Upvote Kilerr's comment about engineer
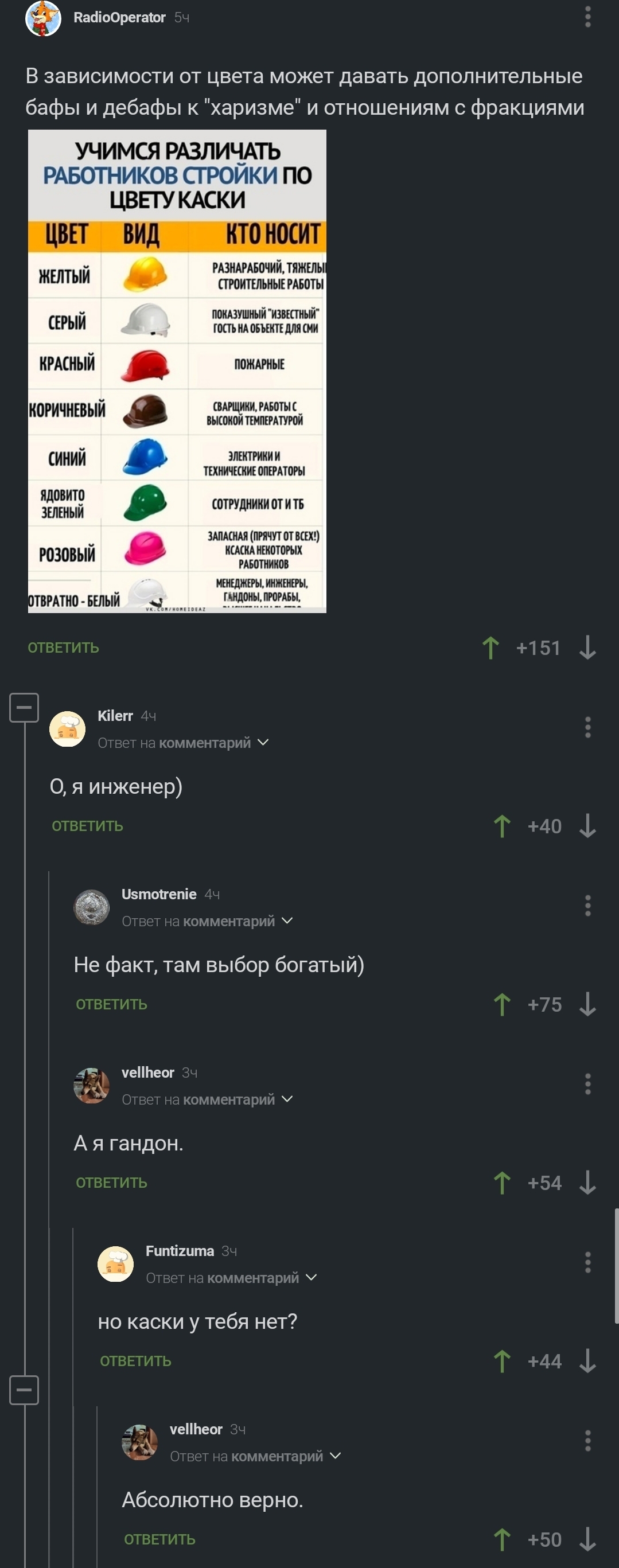The height and width of the screenshot is (1568, 619). point(502,826)
